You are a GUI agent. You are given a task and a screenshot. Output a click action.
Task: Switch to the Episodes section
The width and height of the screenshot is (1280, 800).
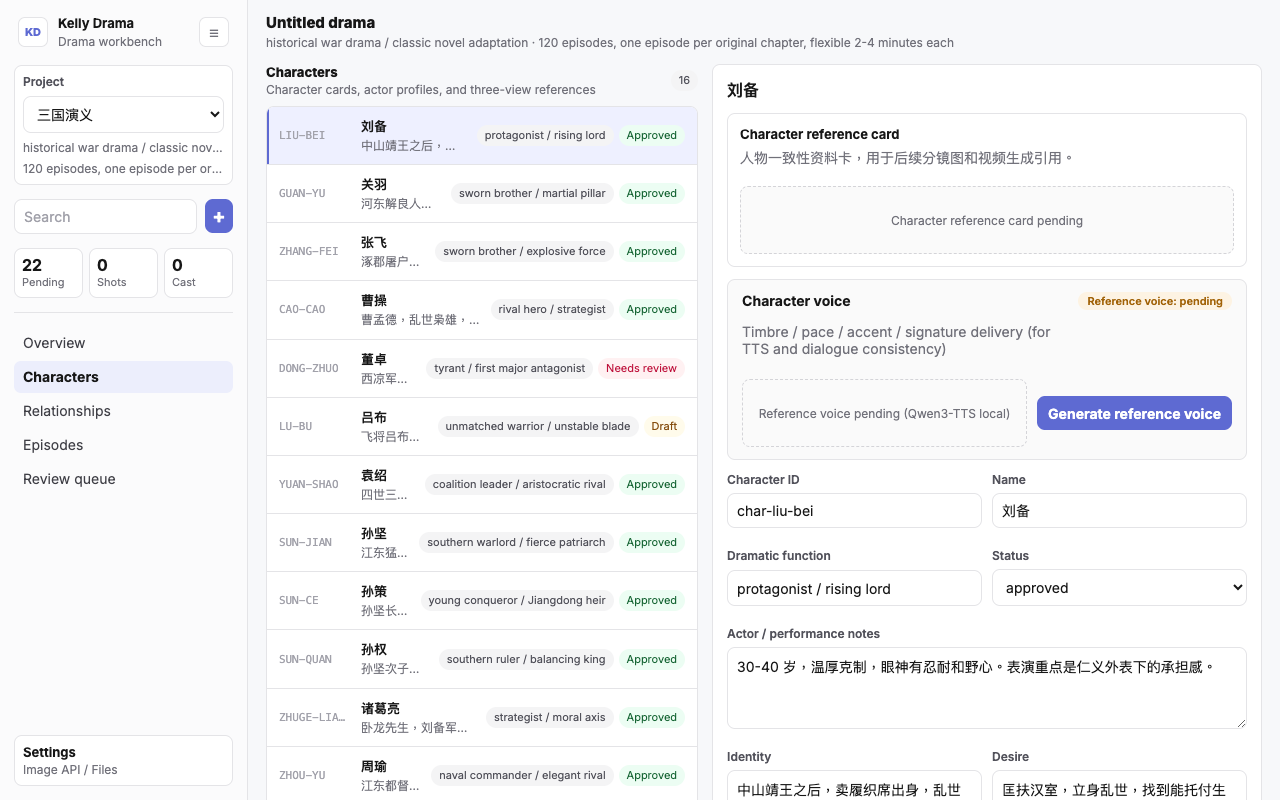point(123,445)
